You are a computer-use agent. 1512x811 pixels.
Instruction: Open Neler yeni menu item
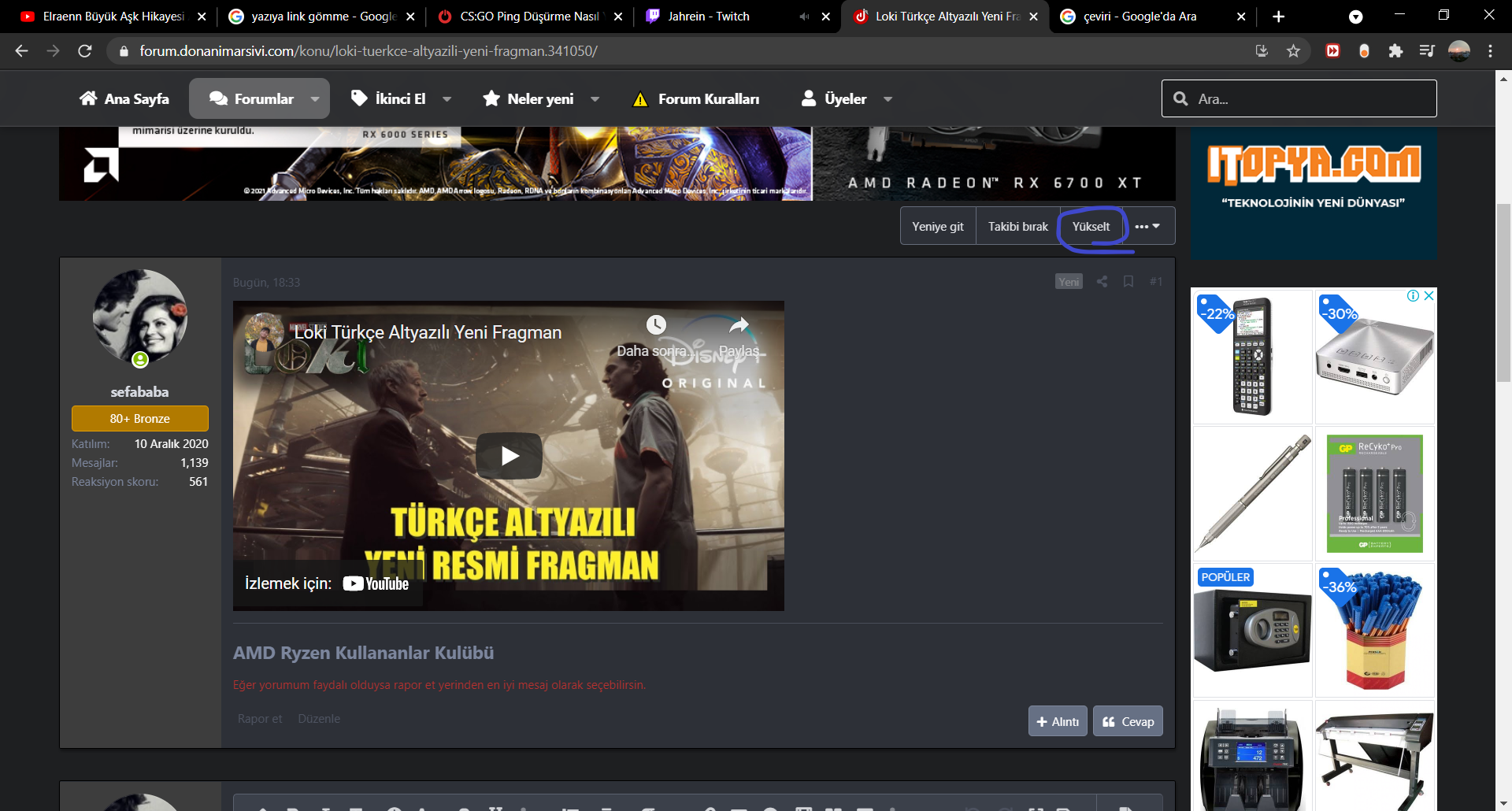pos(528,99)
